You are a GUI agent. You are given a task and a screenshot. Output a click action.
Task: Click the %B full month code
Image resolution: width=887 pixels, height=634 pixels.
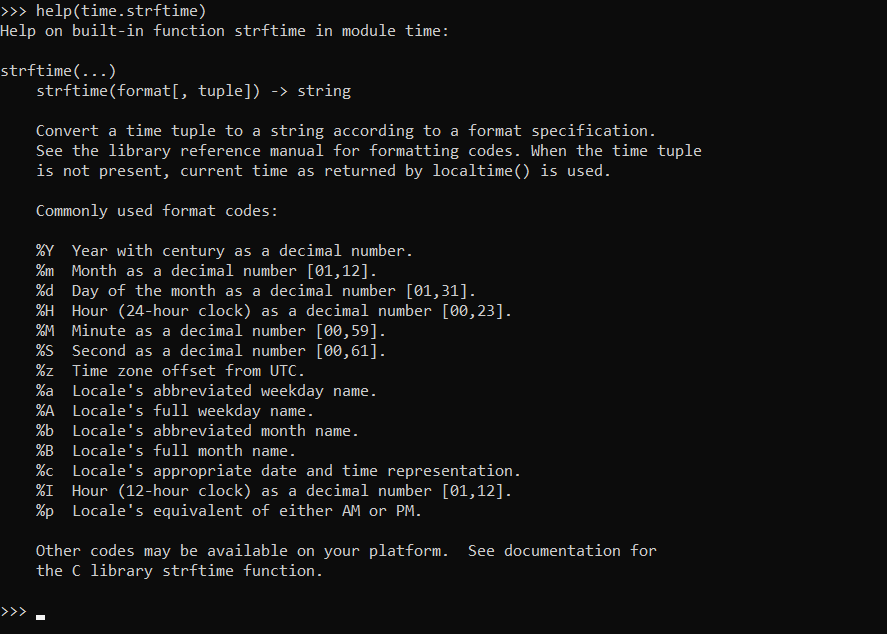click(45, 451)
